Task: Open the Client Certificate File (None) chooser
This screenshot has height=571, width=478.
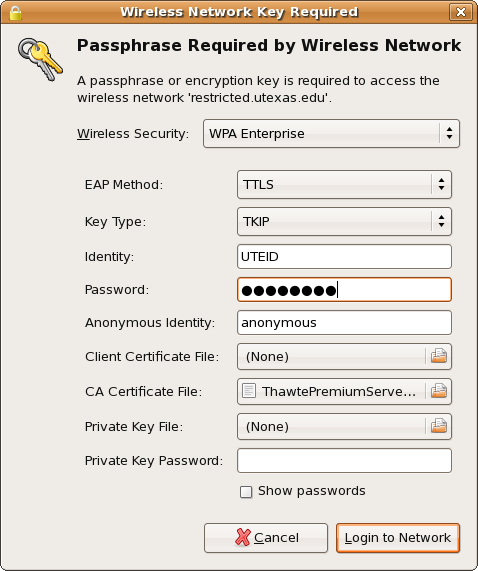Action: (331, 356)
